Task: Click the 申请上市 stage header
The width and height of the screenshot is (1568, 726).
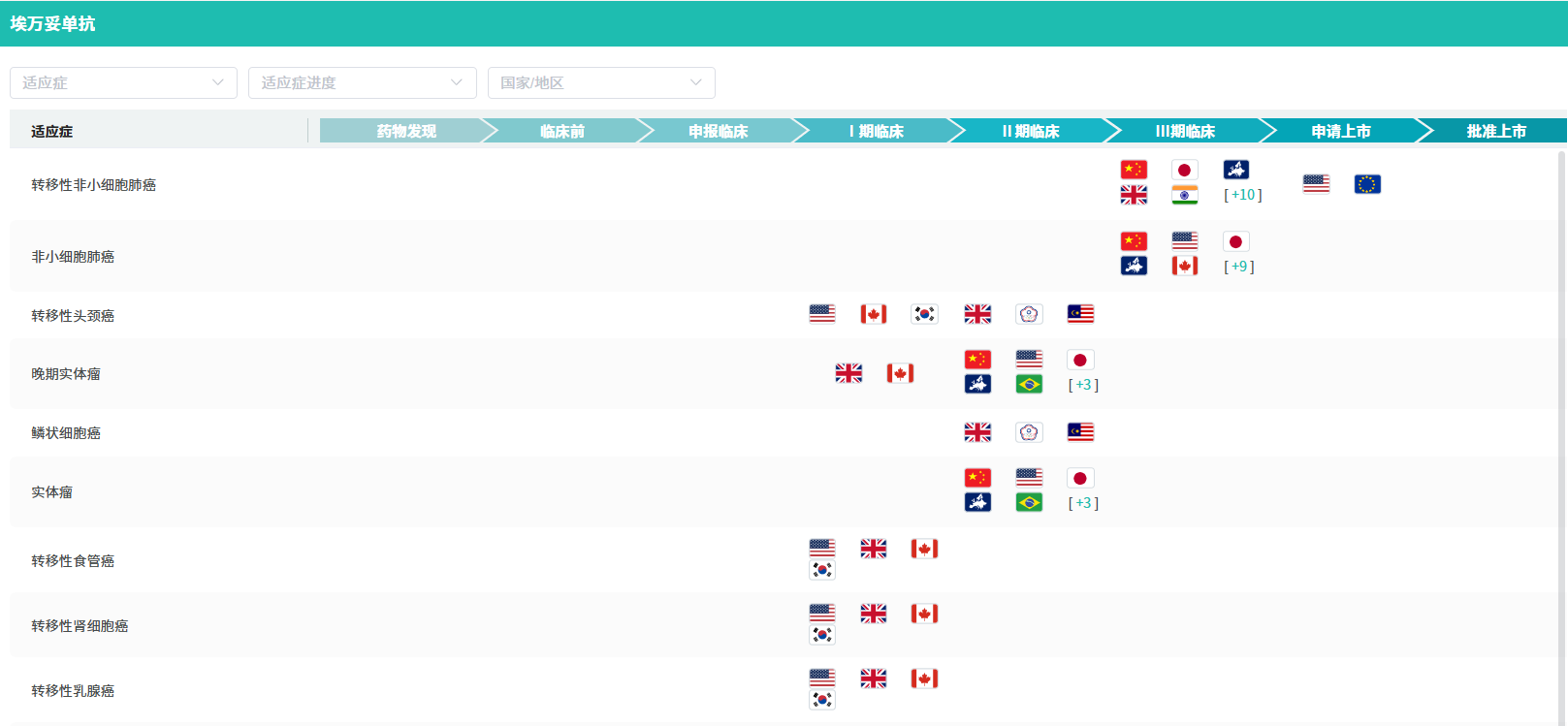Action: click(1341, 131)
